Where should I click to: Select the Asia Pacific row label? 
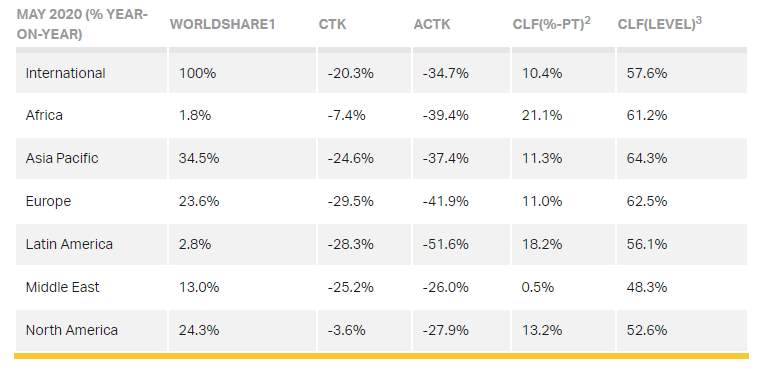point(62,159)
